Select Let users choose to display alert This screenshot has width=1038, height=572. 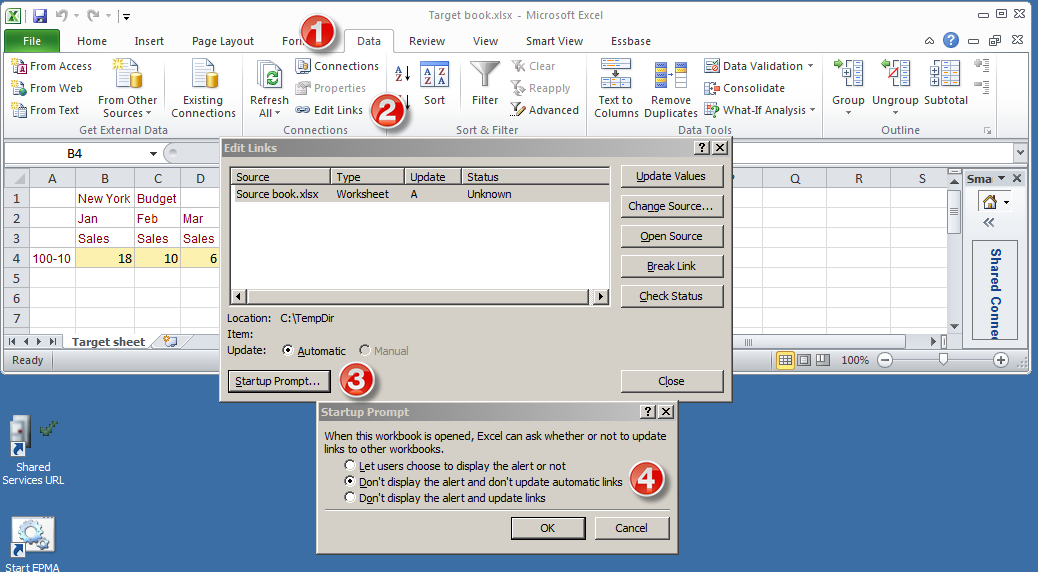350,465
